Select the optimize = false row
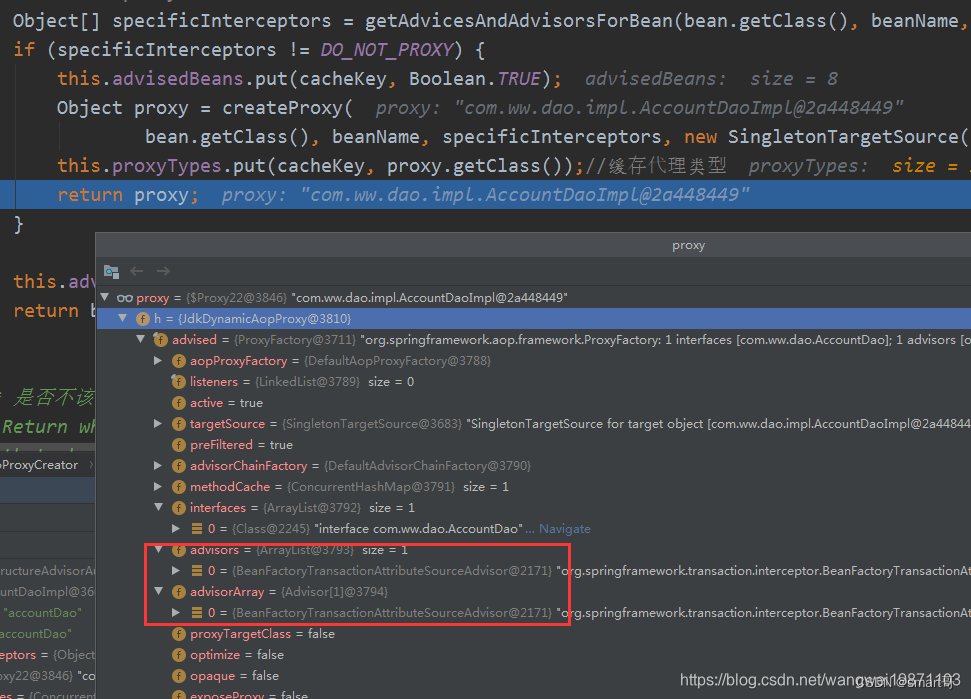 coord(534,655)
